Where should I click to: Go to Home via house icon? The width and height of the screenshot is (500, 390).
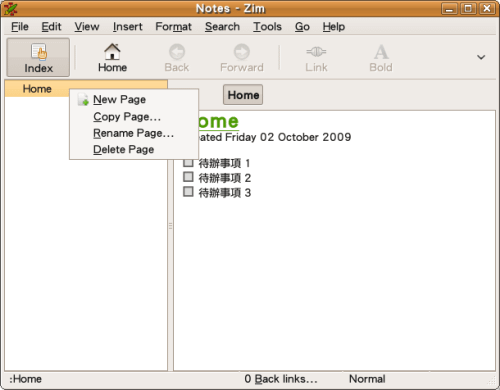(x=112, y=51)
